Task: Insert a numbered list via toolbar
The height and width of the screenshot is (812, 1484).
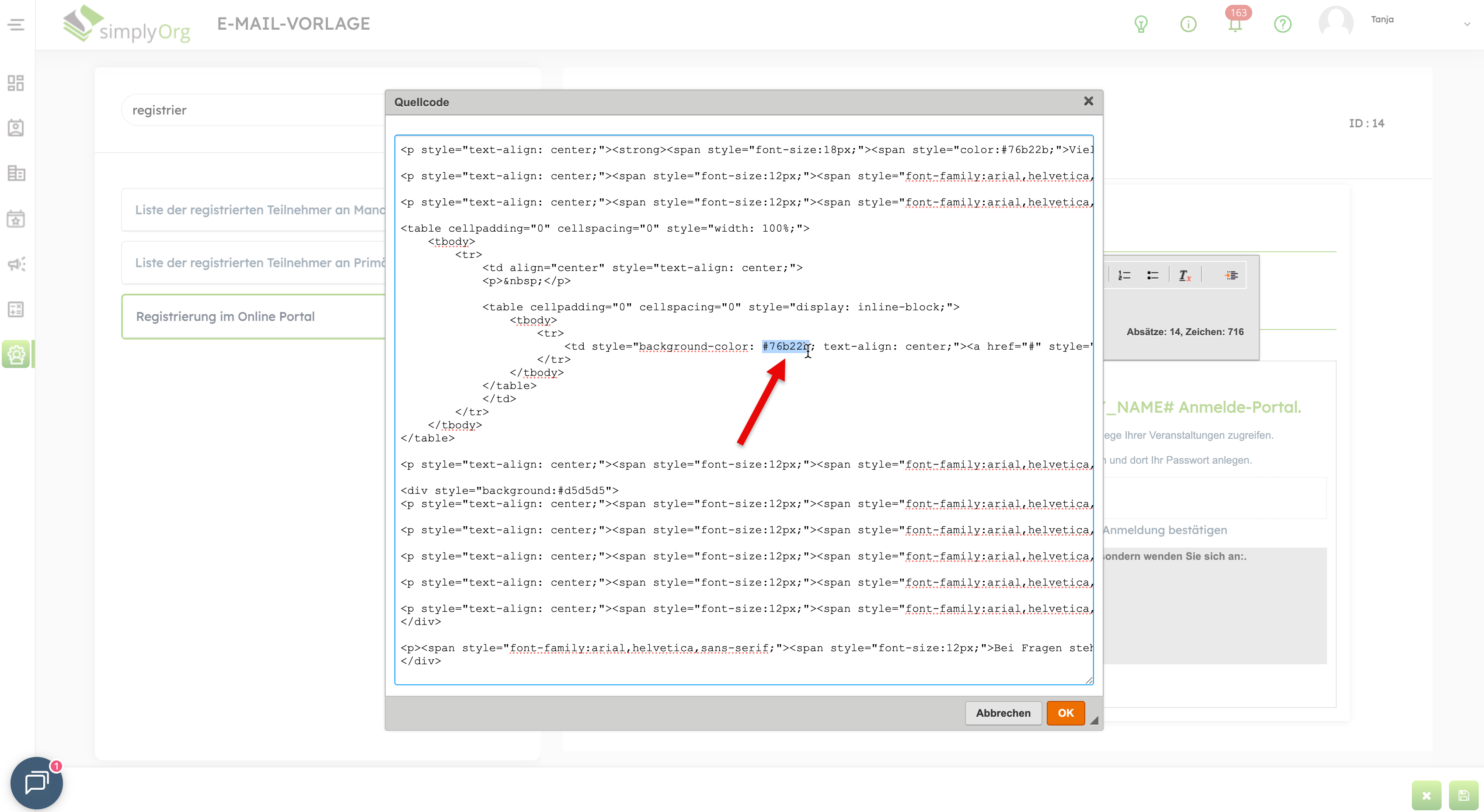Action: [1124, 276]
